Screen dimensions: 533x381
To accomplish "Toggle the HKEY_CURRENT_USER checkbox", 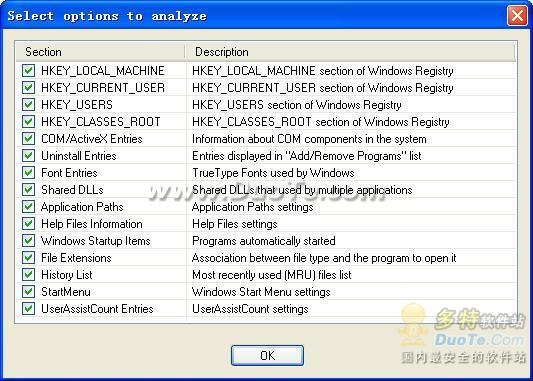I will tap(29, 88).
